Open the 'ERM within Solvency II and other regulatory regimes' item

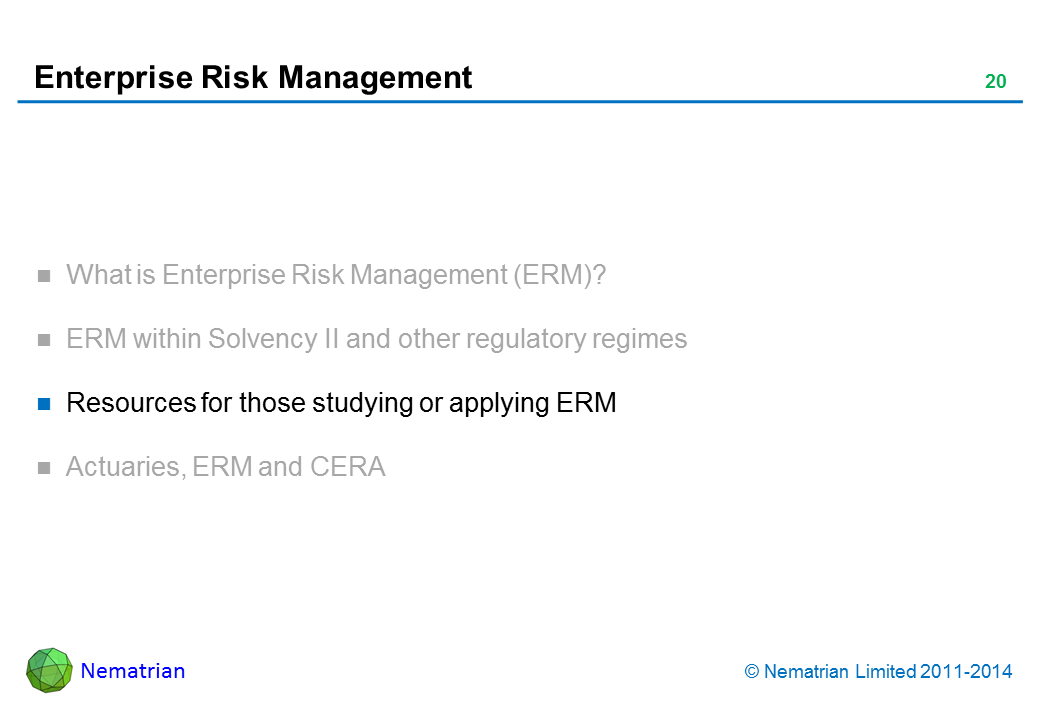click(x=376, y=339)
